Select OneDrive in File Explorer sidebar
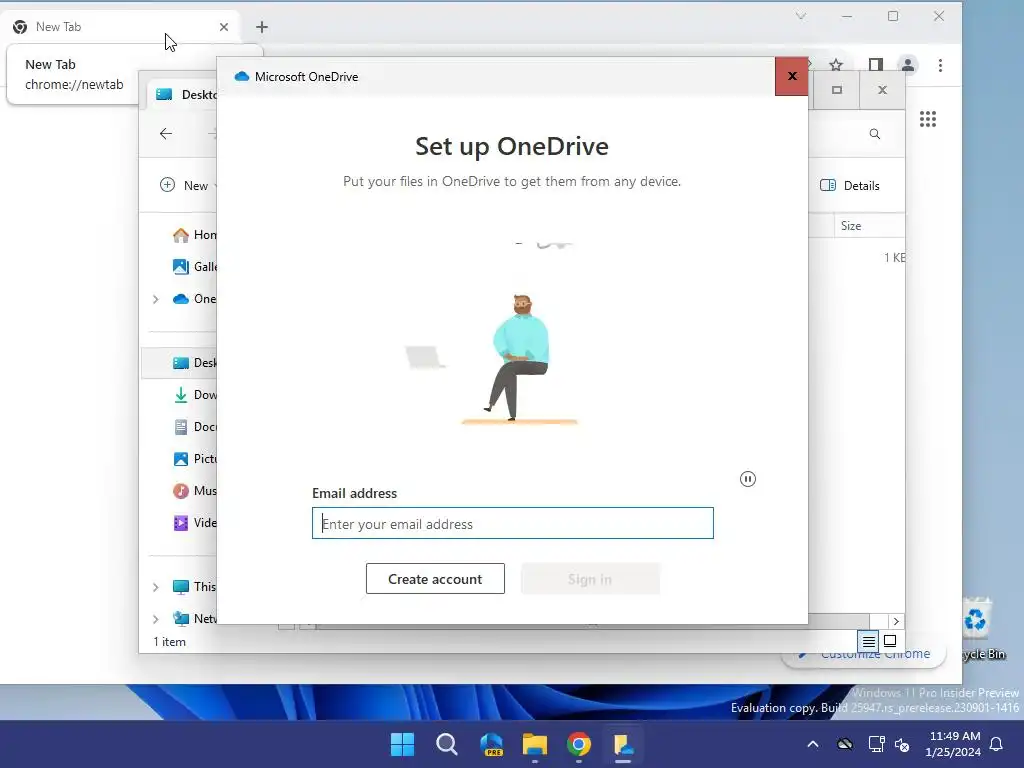 (x=194, y=298)
